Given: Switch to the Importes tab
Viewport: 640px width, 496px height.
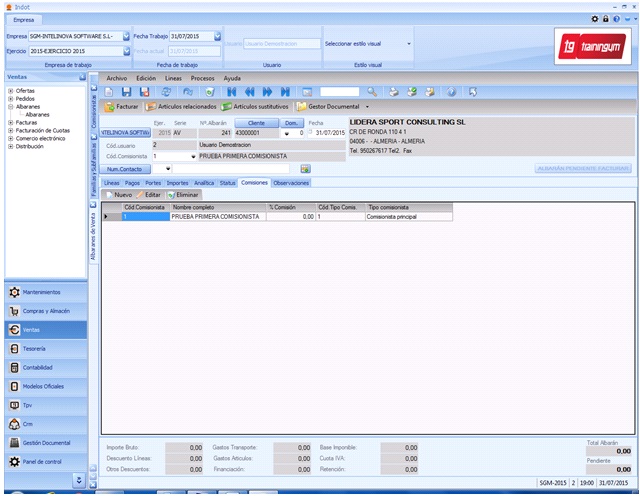Looking at the screenshot, I should coord(177,183).
